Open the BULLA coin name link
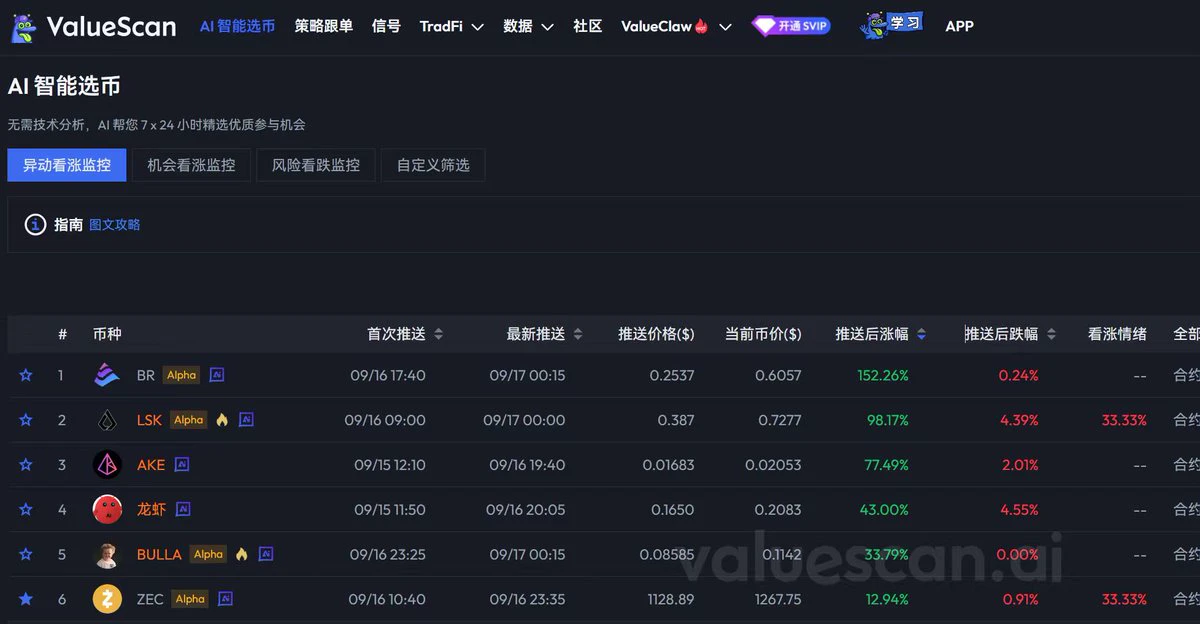Image resolution: width=1200 pixels, height=624 pixels. (159, 554)
